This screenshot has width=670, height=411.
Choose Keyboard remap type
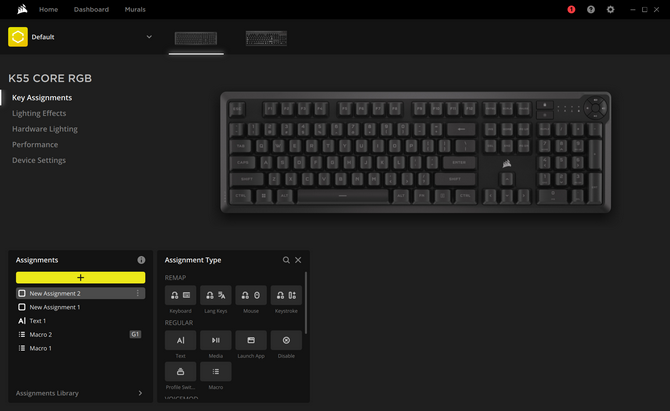click(180, 295)
